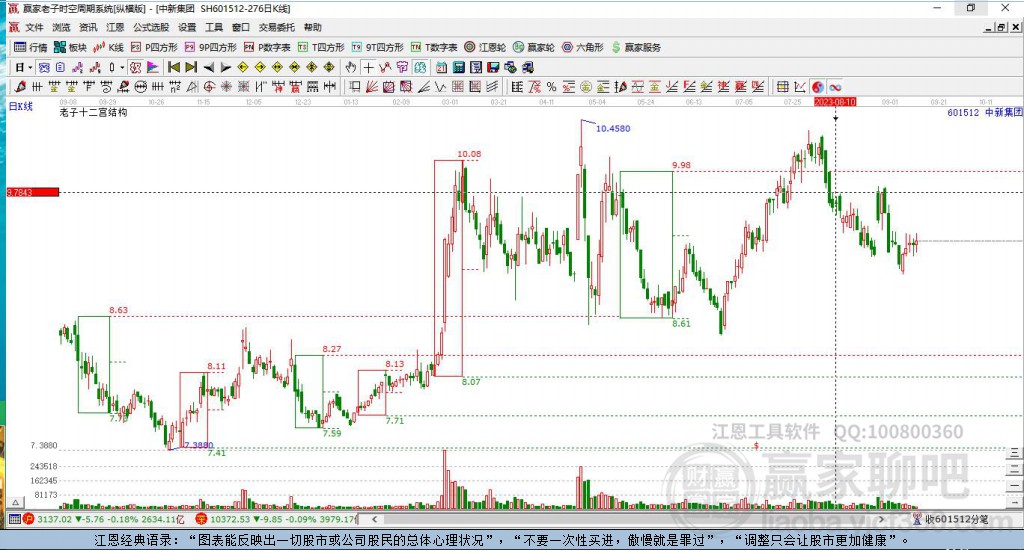
Task: Open the 江恩 menu
Action: tap(115, 27)
